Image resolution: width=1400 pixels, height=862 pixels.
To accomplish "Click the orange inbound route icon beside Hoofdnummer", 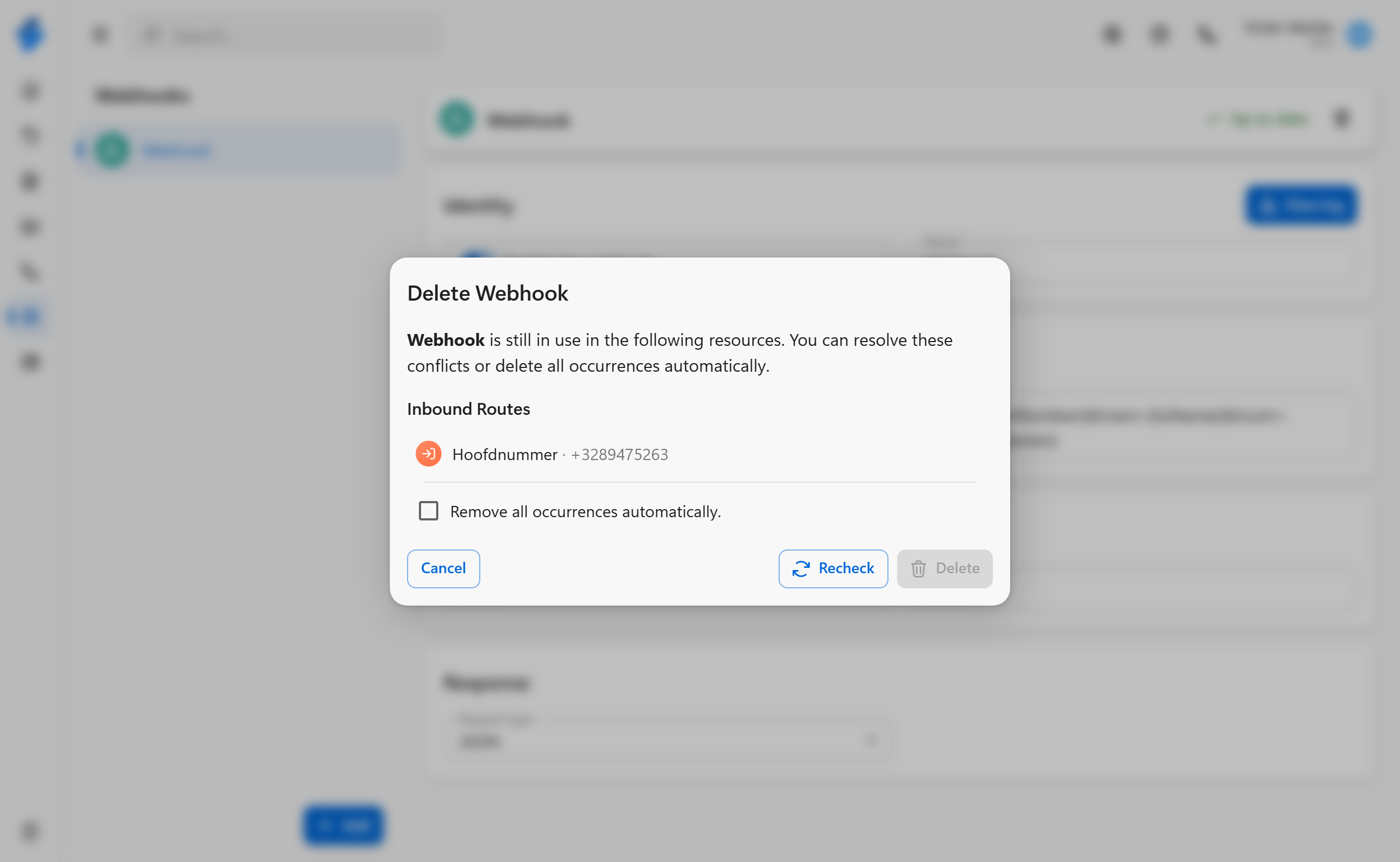I will tap(429, 454).
